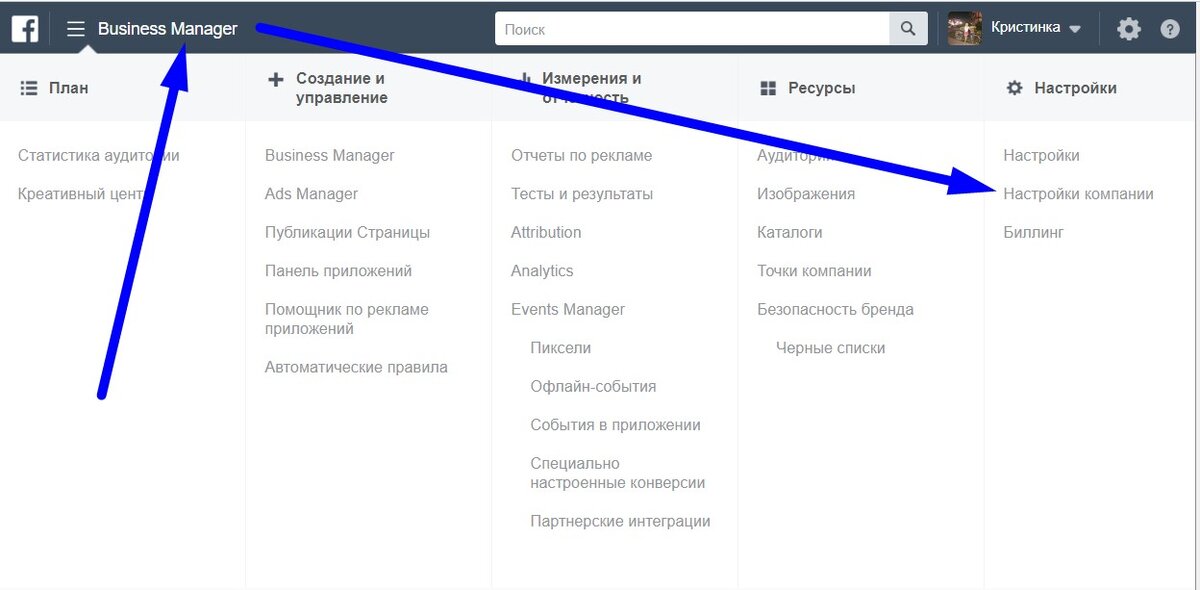Open Биллинг
This screenshot has height=590, width=1200.
pos(1033,233)
